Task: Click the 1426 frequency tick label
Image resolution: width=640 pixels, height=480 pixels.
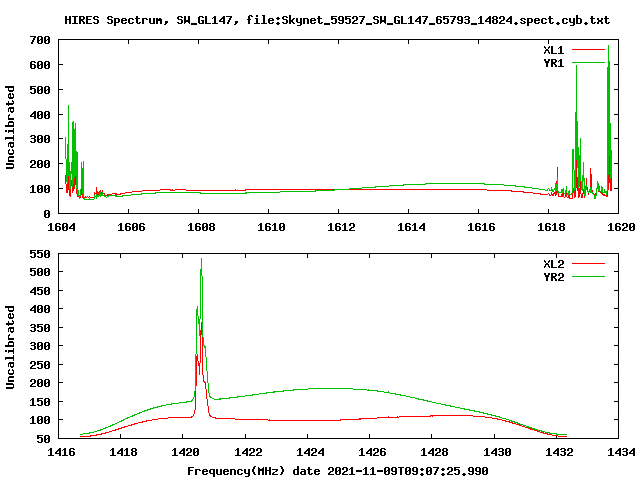Action: pyautogui.click(x=372, y=452)
